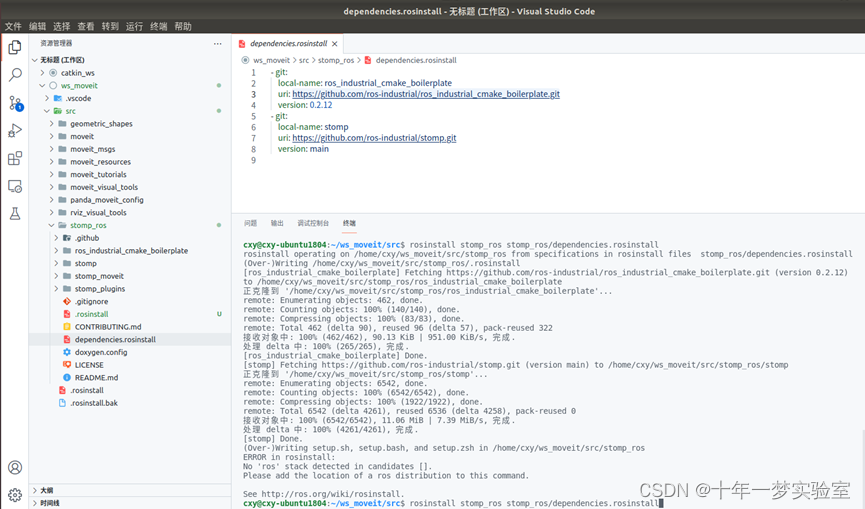Screen dimensions: 865x509
Task: Open the Accounts icon in activity bar
Action: click(x=15, y=468)
